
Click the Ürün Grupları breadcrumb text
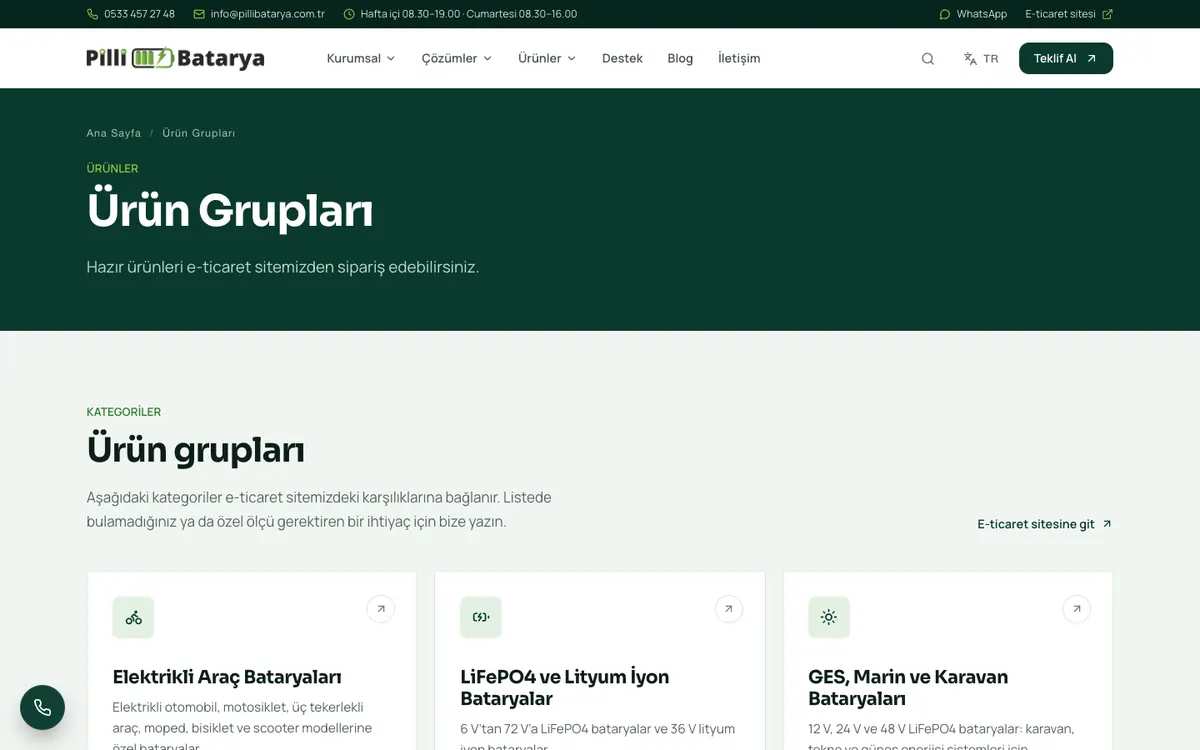point(199,133)
